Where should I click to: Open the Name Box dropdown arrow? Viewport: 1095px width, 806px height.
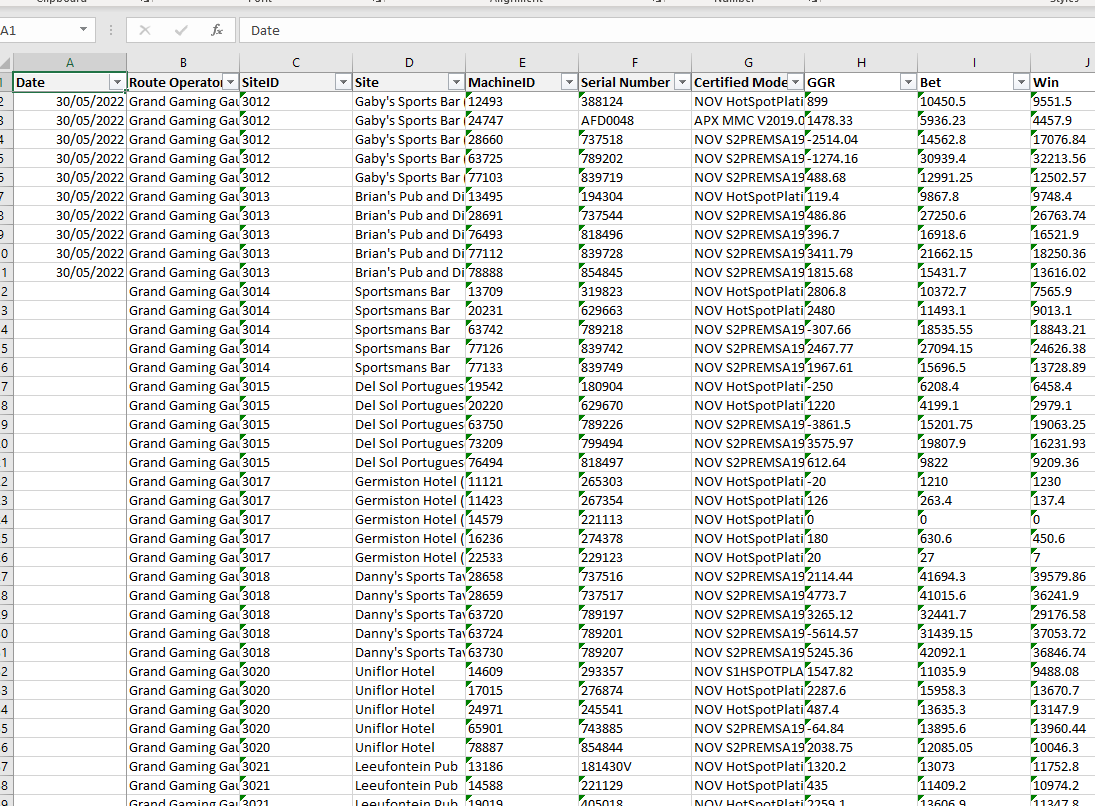tap(83, 29)
